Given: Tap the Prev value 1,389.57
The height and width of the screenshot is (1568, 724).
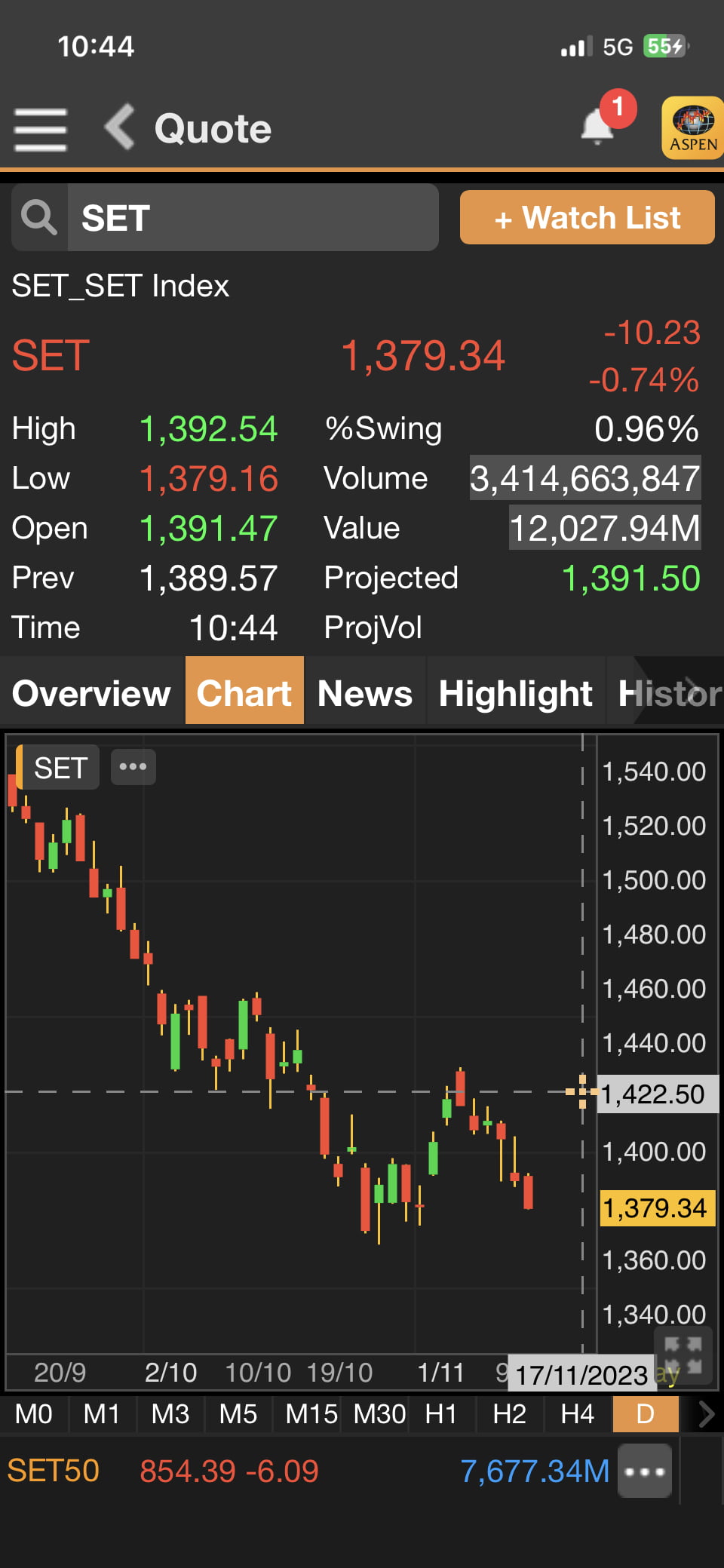Looking at the screenshot, I should point(209,578).
